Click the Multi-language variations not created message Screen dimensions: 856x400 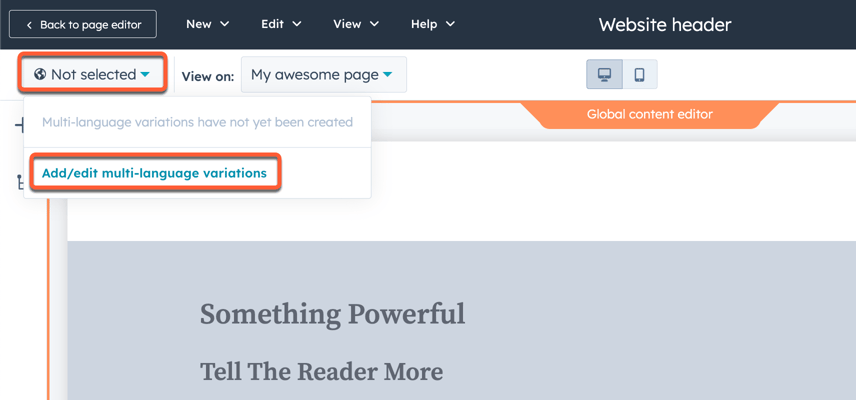197,122
